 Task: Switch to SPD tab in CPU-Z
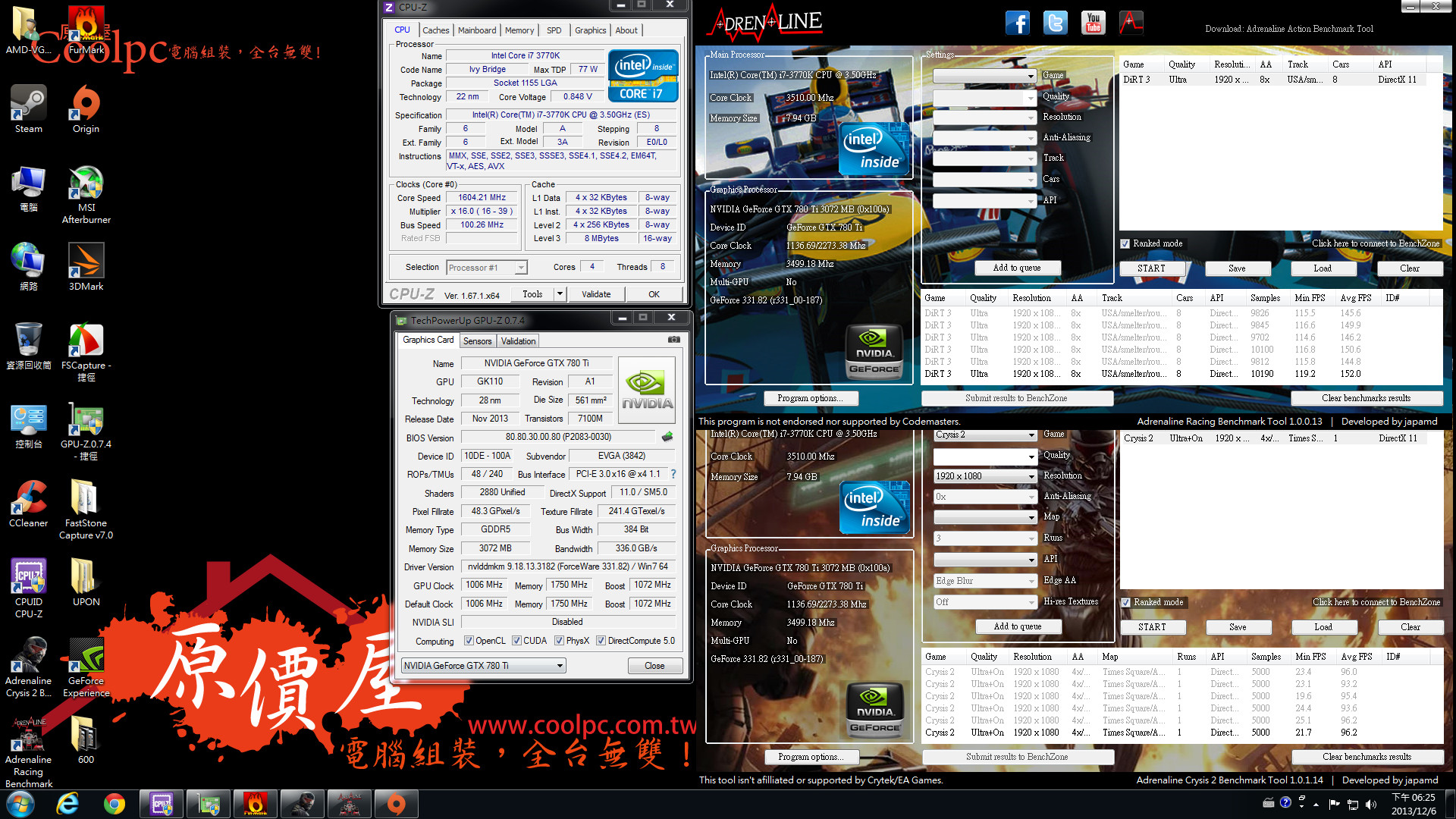pos(554,30)
